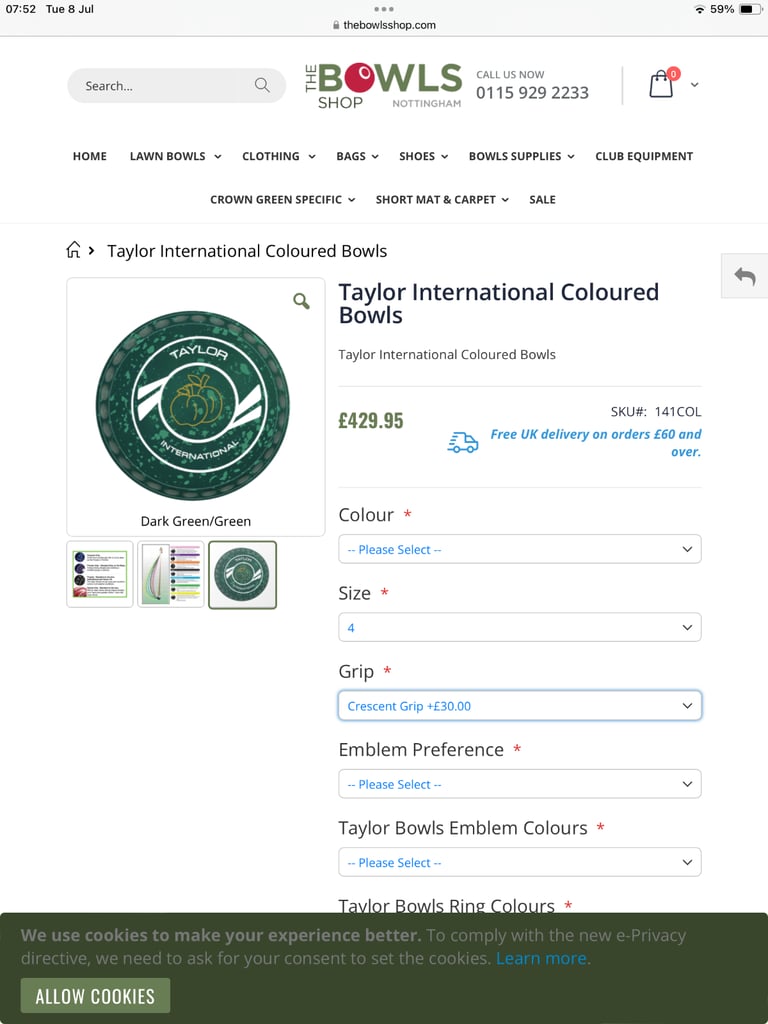This screenshot has width=768, height=1024.
Task: Open the Sale menu item
Action: click(x=542, y=199)
